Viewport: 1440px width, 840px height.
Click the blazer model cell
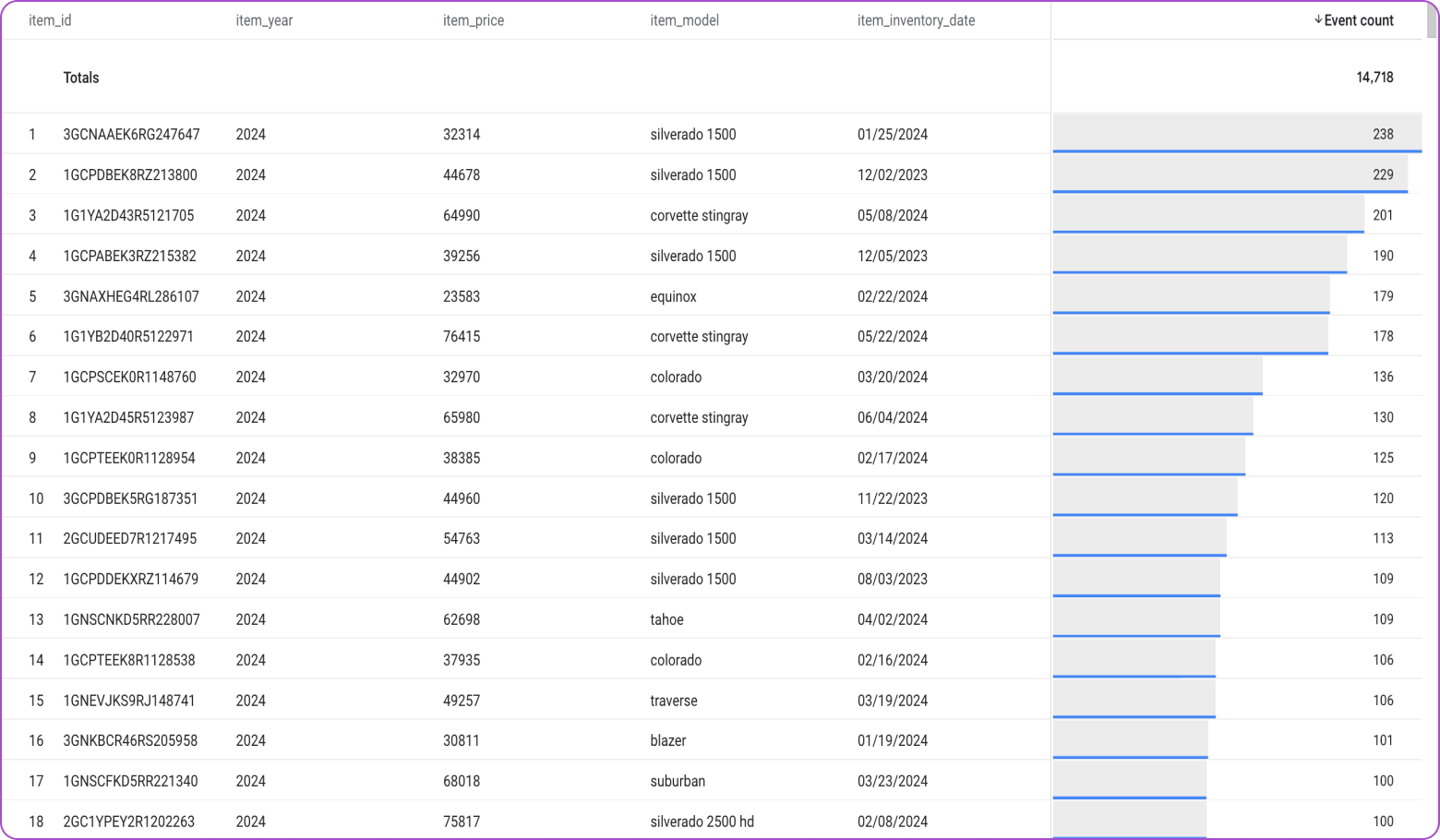[x=668, y=741]
